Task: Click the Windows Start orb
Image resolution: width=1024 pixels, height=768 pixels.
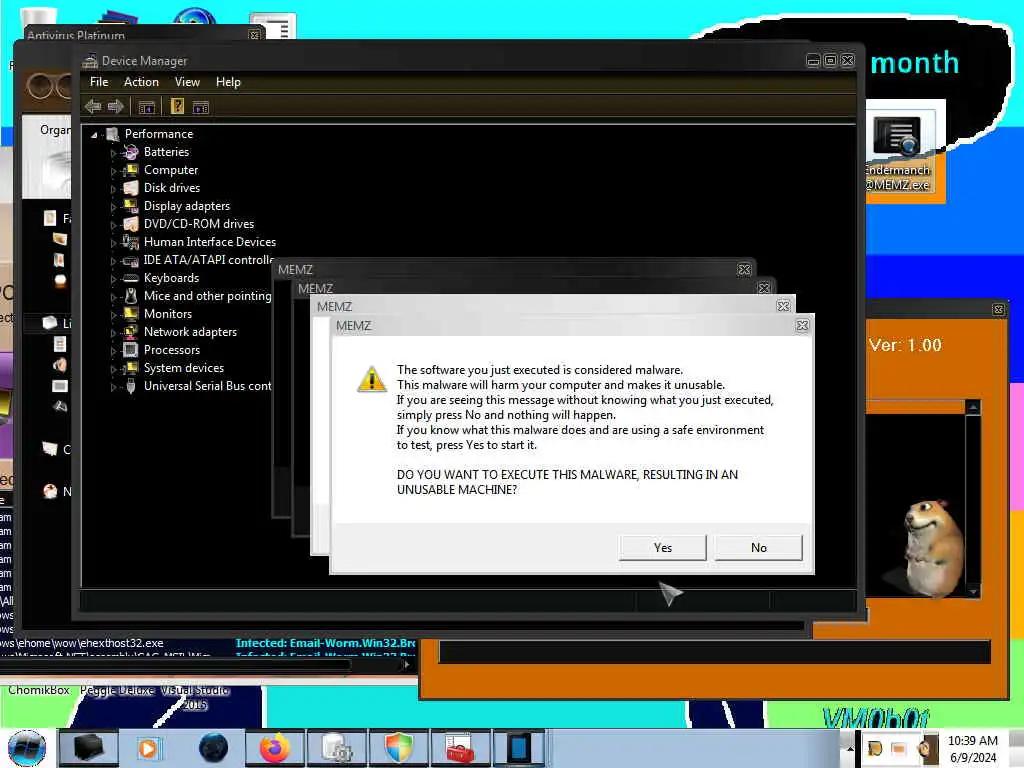Action: 27,748
